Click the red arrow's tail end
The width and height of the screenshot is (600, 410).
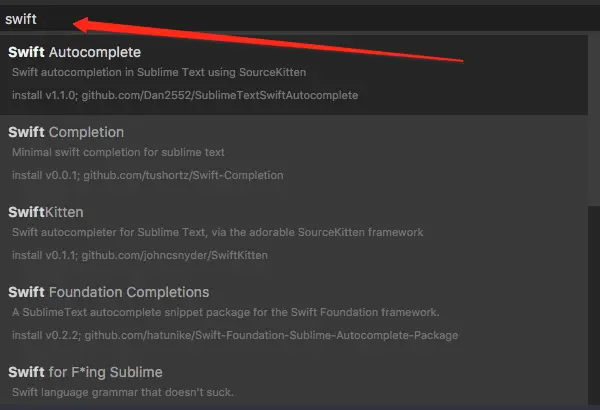click(461, 59)
